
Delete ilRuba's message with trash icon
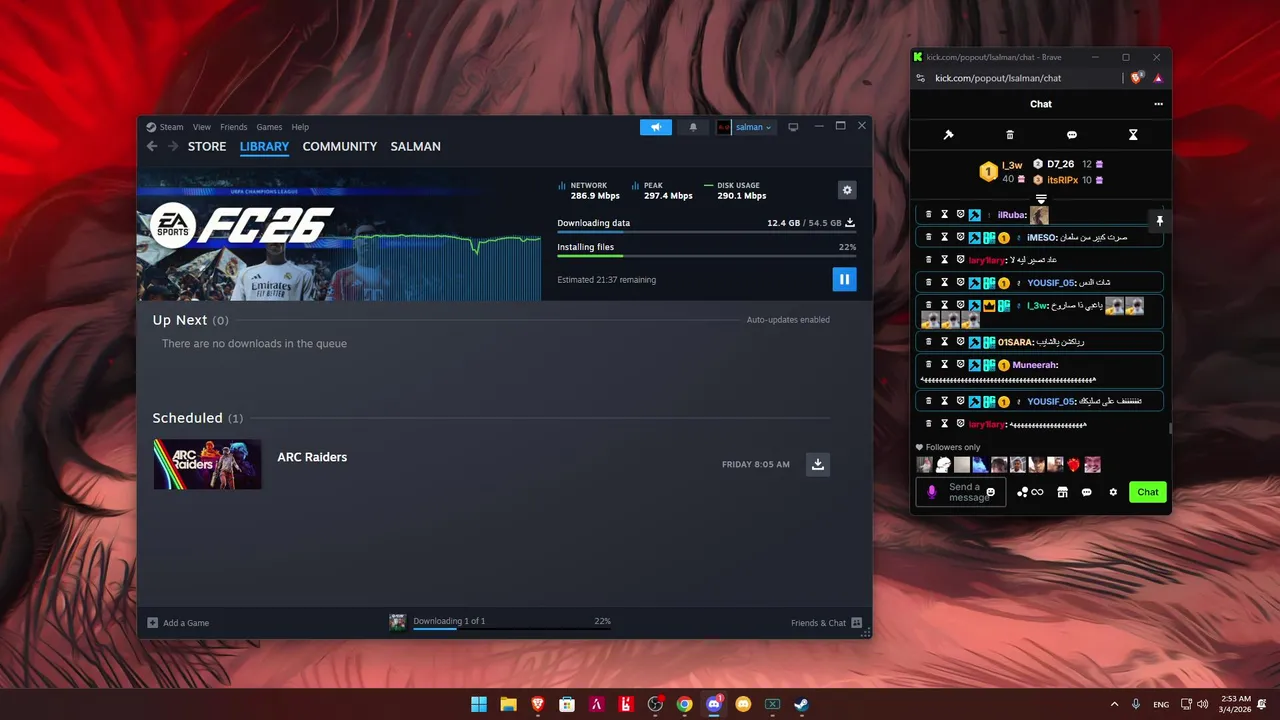pyautogui.click(x=928, y=215)
